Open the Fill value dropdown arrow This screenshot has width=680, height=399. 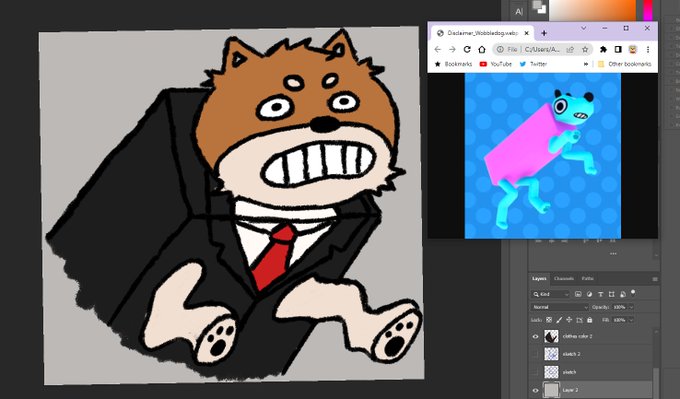click(x=631, y=320)
